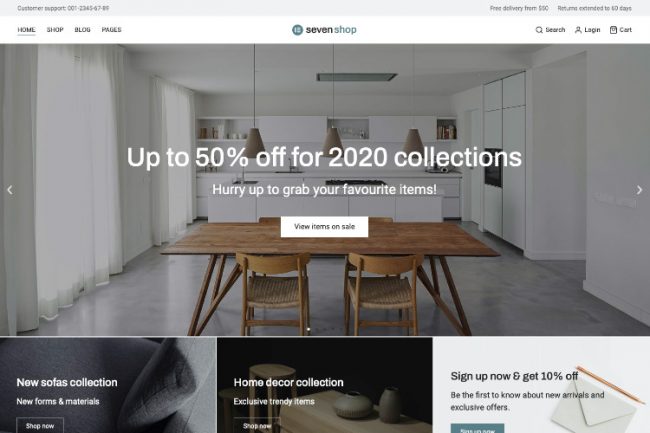Image resolution: width=650 pixels, height=433 pixels.
Task: Open the shopping Cart icon
Action: click(x=613, y=30)
